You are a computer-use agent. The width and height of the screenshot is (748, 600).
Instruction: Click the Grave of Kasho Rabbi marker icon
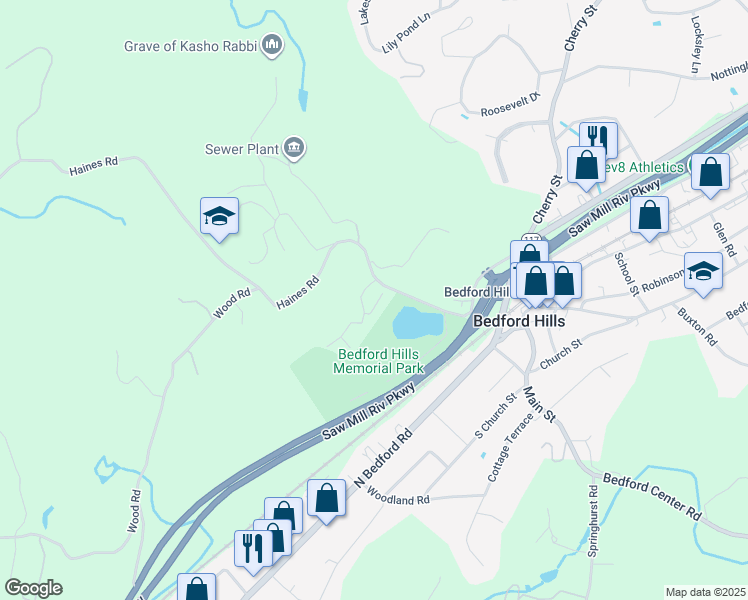(272, 45)
